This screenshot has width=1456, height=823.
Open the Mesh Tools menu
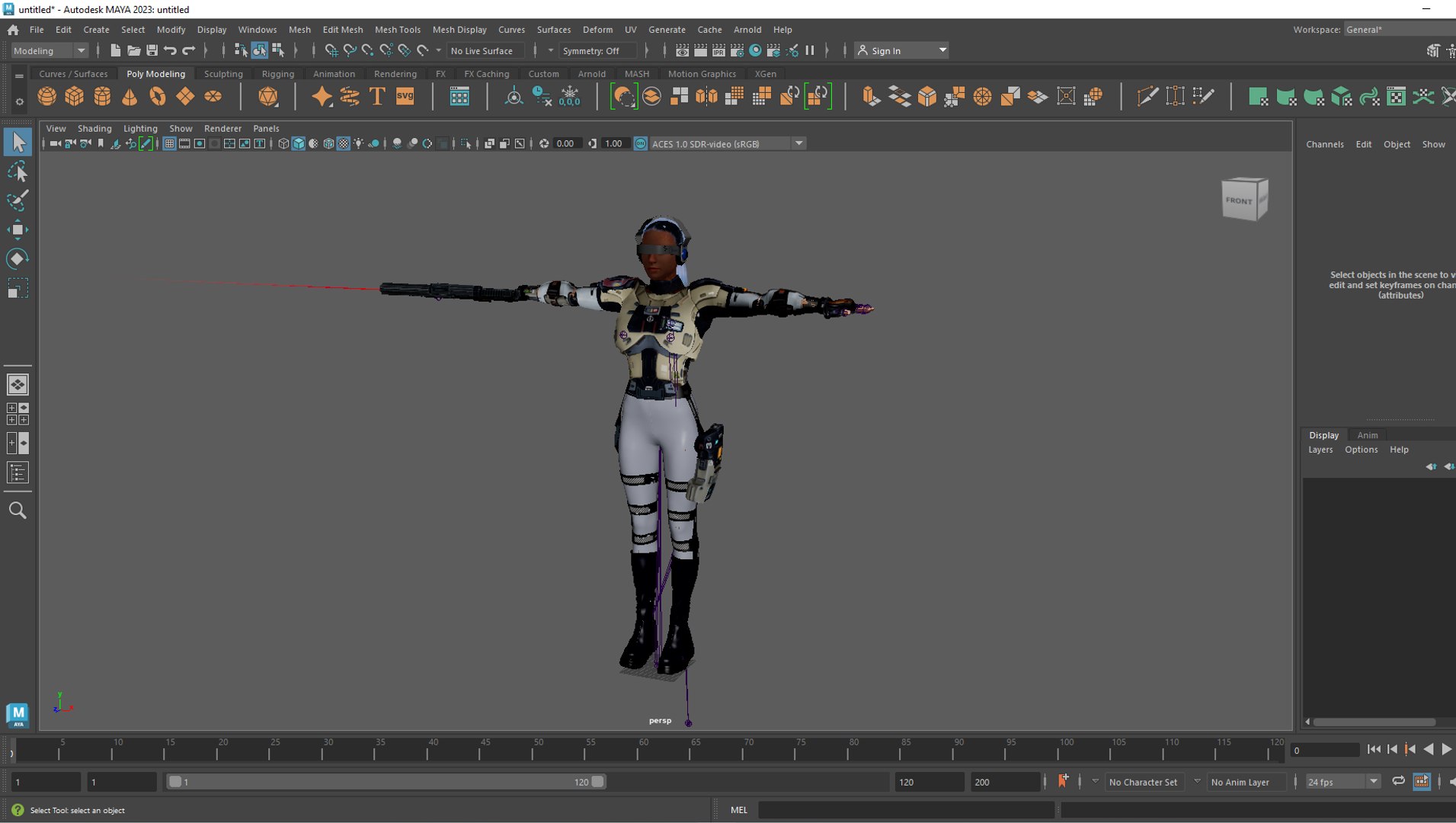point(397,29)
